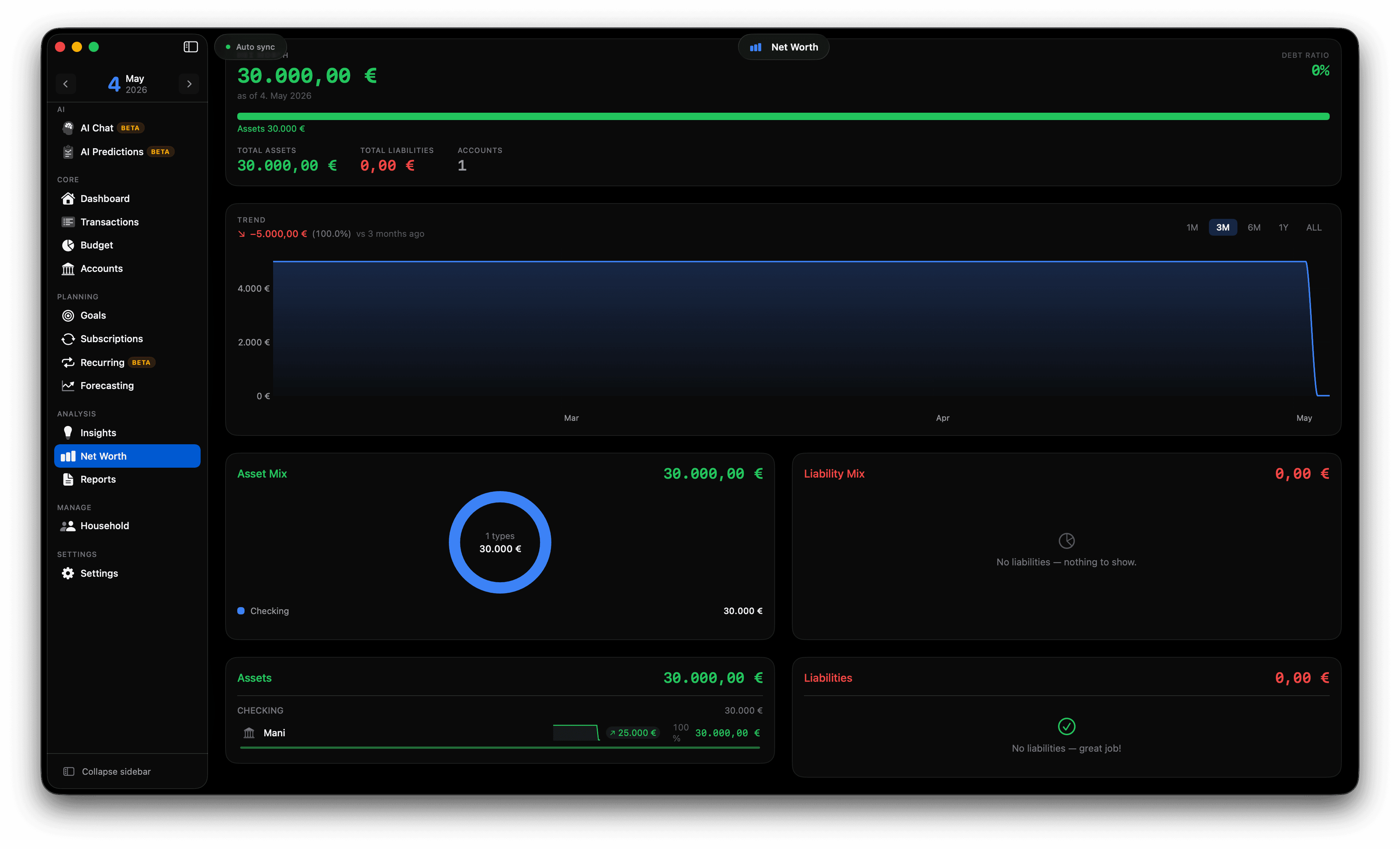Click the Forecasting chart icon
1400x849 pixels.
(68, 386)
